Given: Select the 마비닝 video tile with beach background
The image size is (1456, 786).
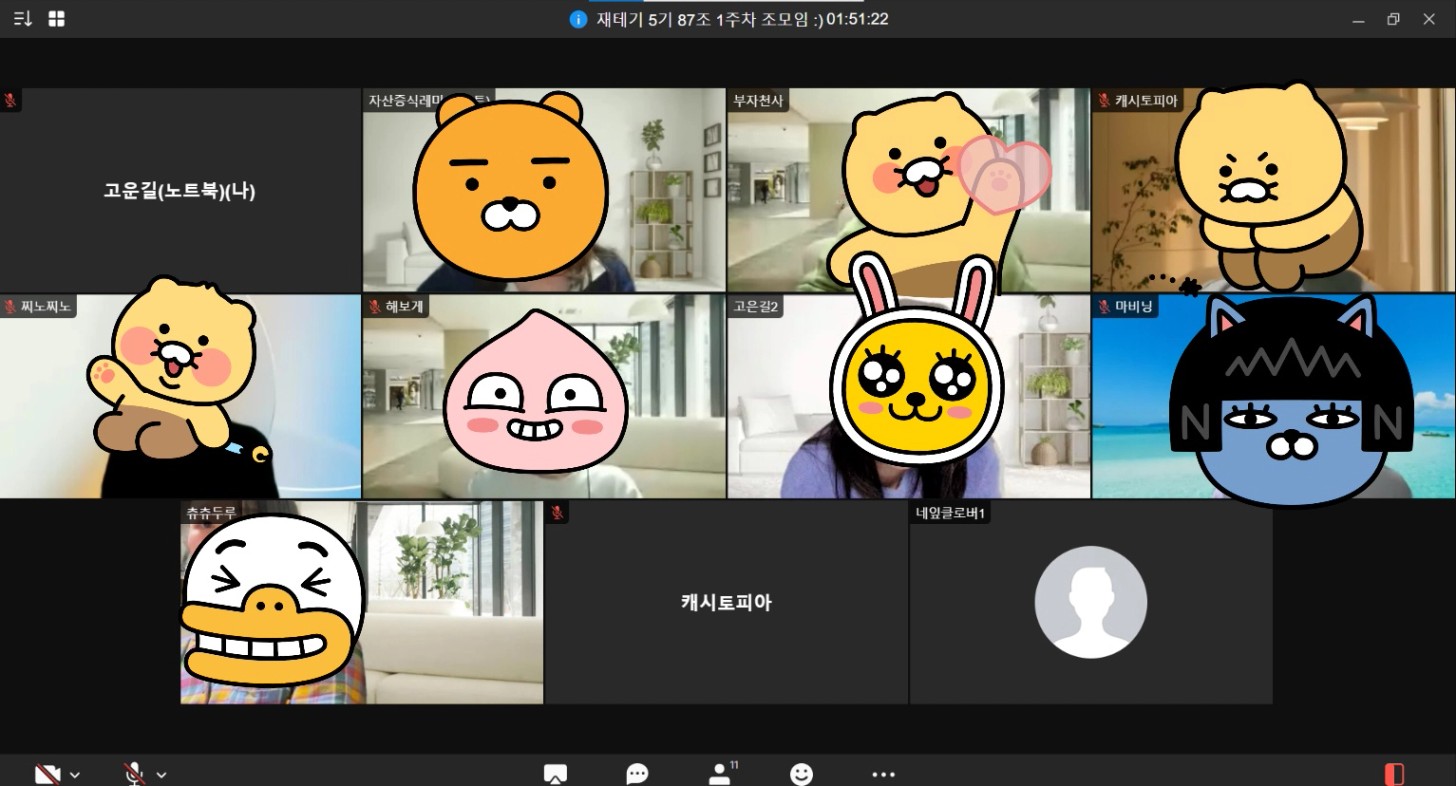Looking at the screenshot, I should pyautogui.click(x=1273, y=396).
